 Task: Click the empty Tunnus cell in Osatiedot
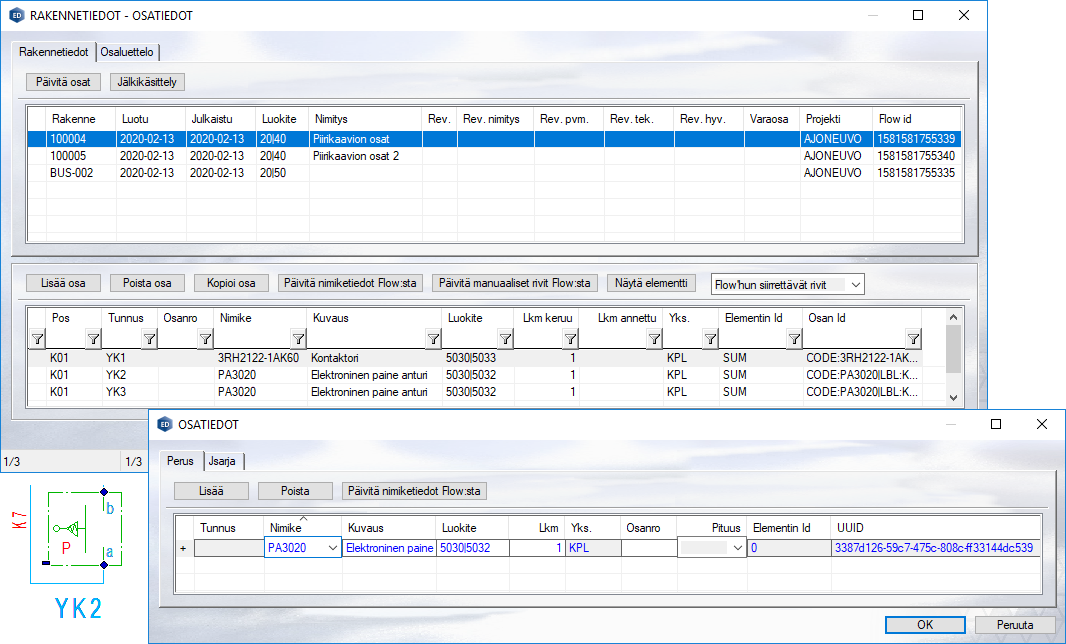click(228, 548)
